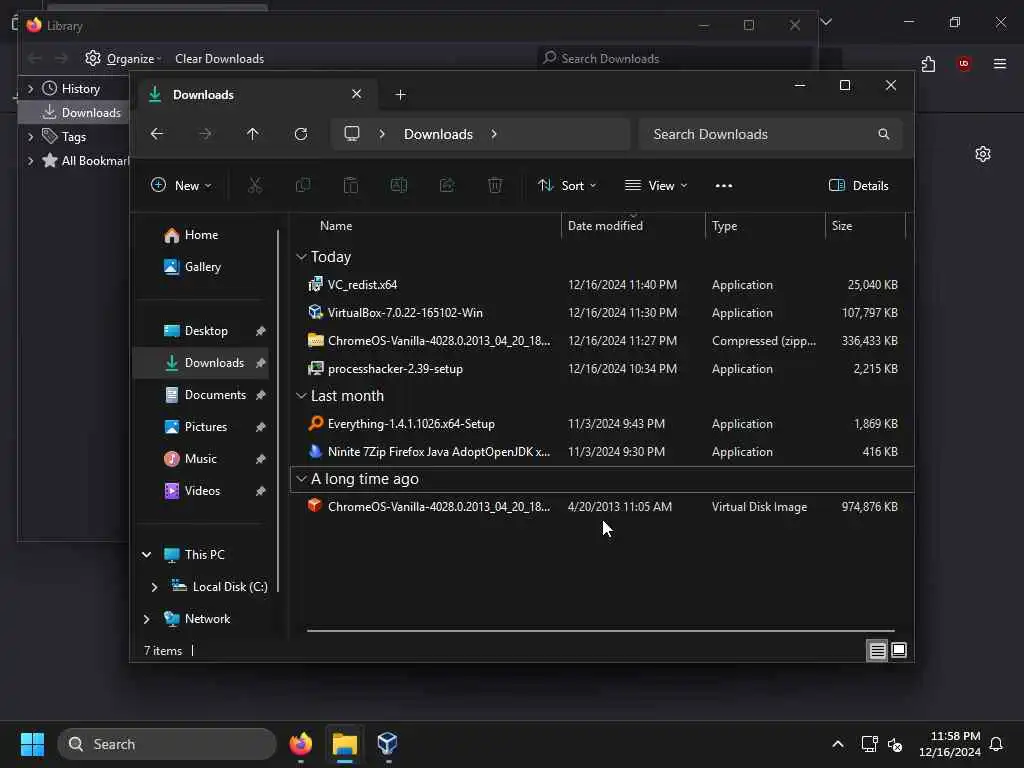Screen dimensions: 1024x768
Task: Close the Downloads Explorer tab
Action: (357, 94)
